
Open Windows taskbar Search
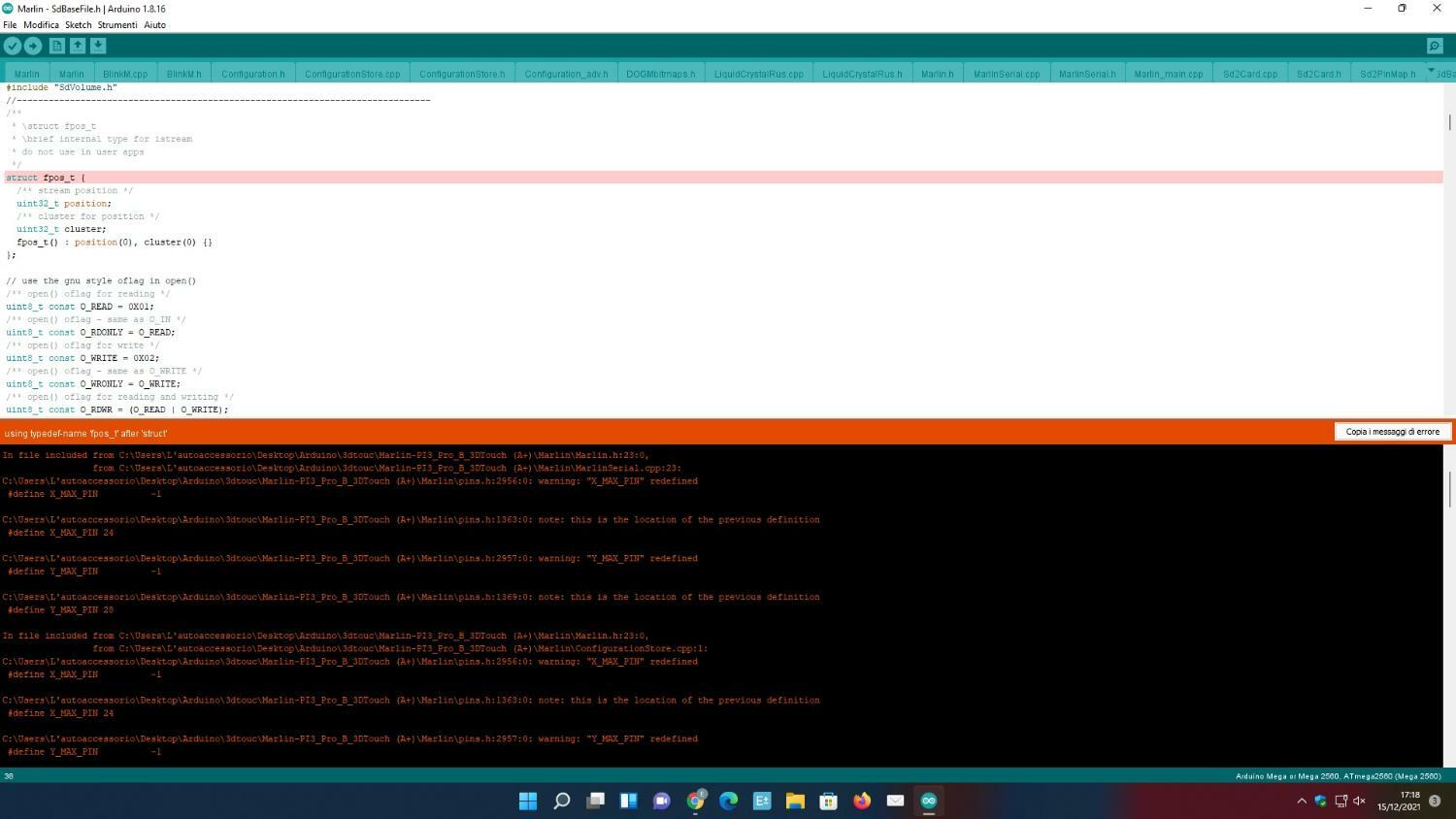pos(561,801)
